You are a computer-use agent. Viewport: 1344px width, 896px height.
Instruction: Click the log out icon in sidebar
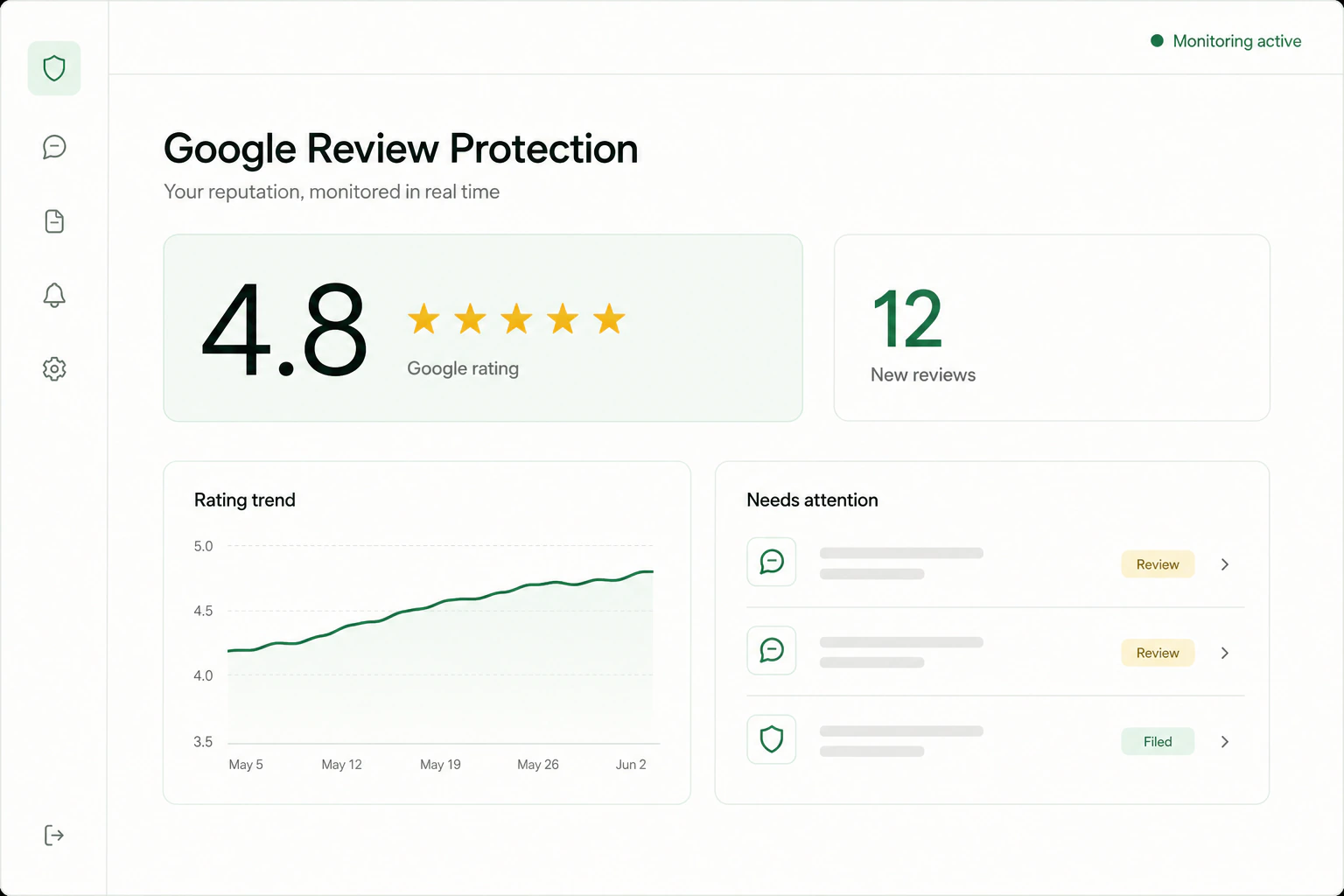click(54, 836)
